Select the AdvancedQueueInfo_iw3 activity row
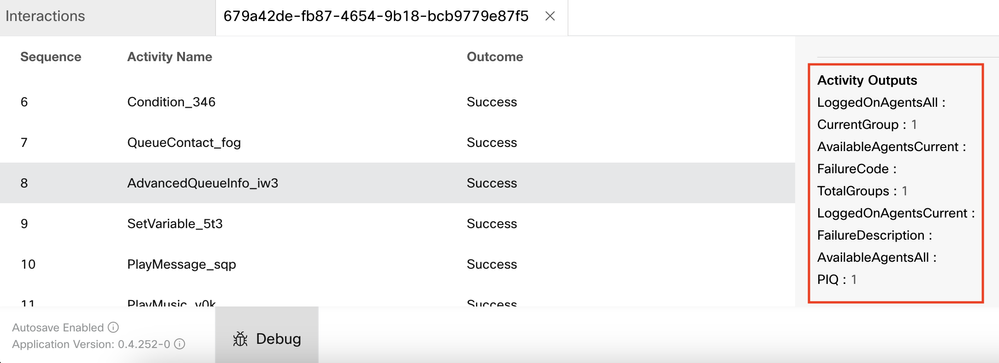 coord(398,183)
